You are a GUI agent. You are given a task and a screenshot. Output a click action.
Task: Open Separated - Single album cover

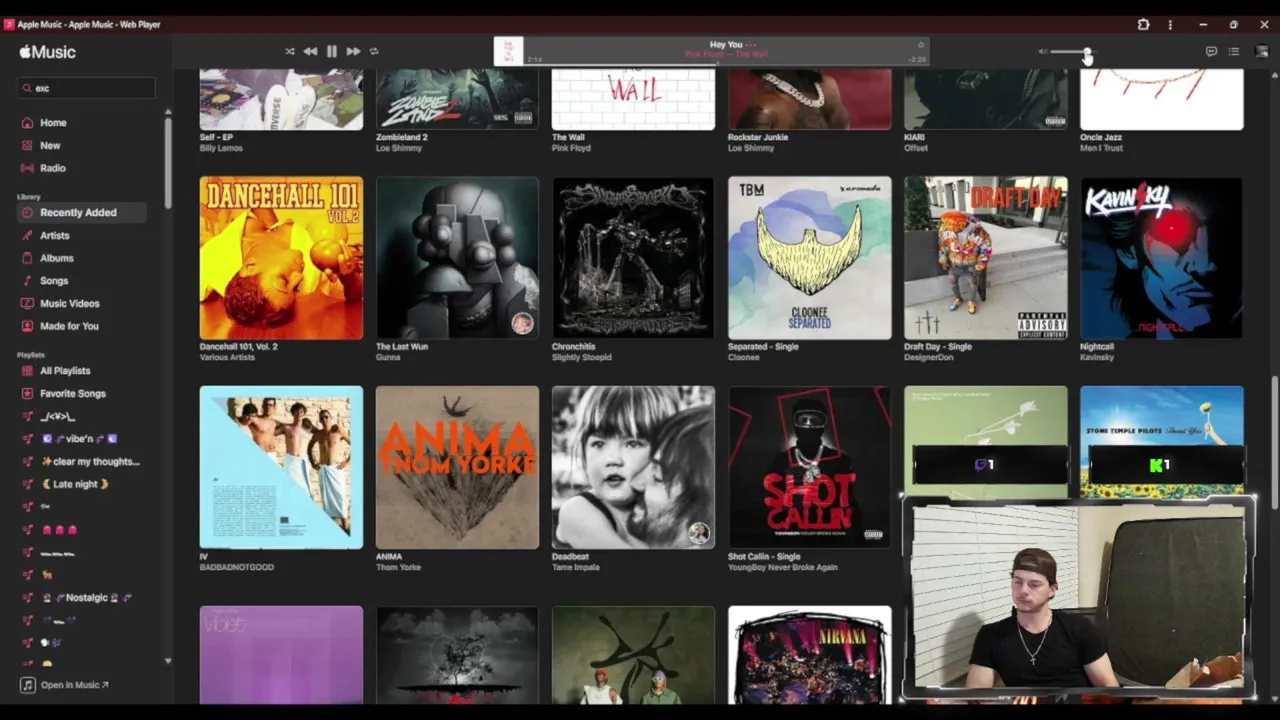tap(809, 258)
